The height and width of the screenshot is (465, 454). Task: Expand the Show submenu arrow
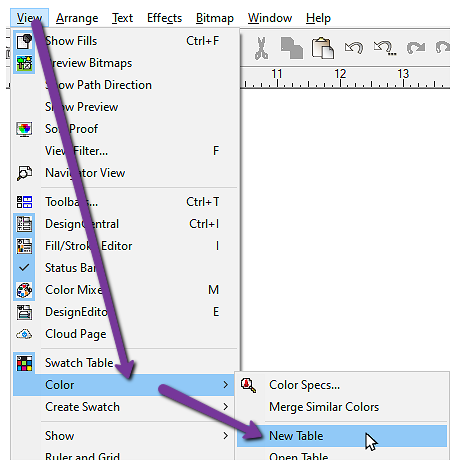[226, 436]
